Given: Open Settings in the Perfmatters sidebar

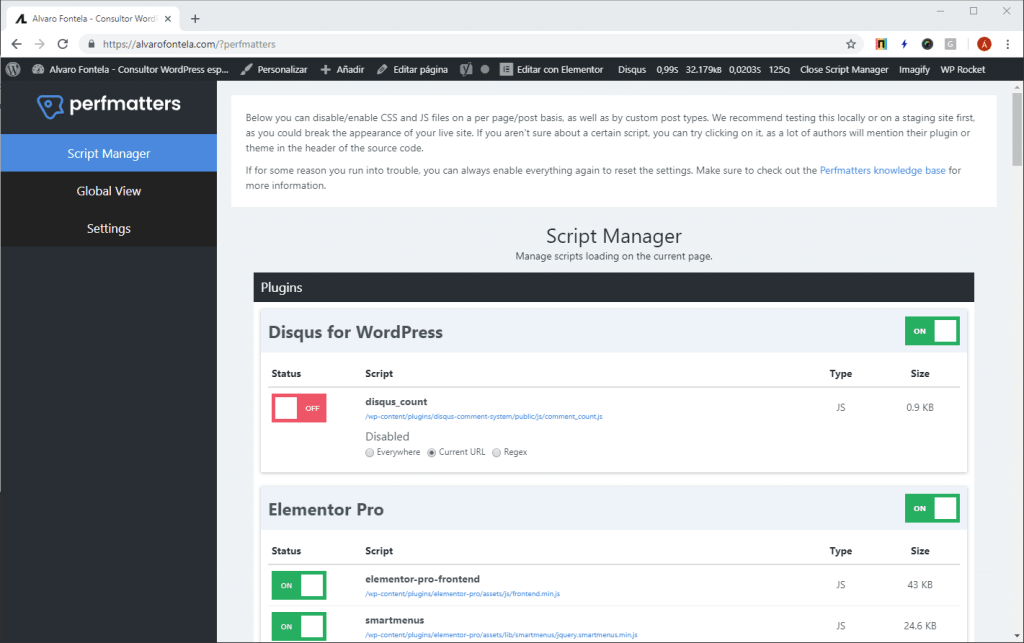Looking at the screenshot, I should [x=108, y=229].
